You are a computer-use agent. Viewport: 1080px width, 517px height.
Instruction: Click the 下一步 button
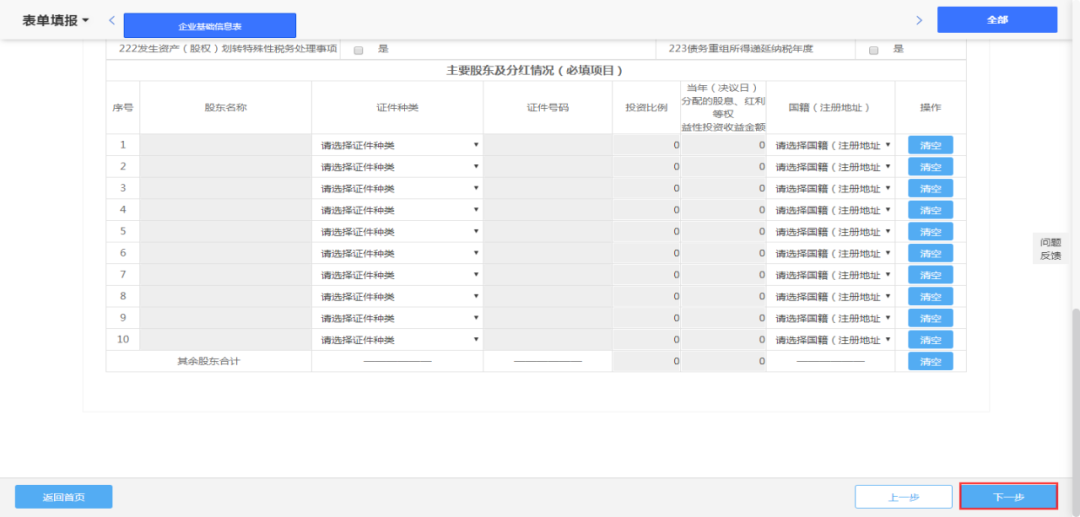click(1008, 497)
